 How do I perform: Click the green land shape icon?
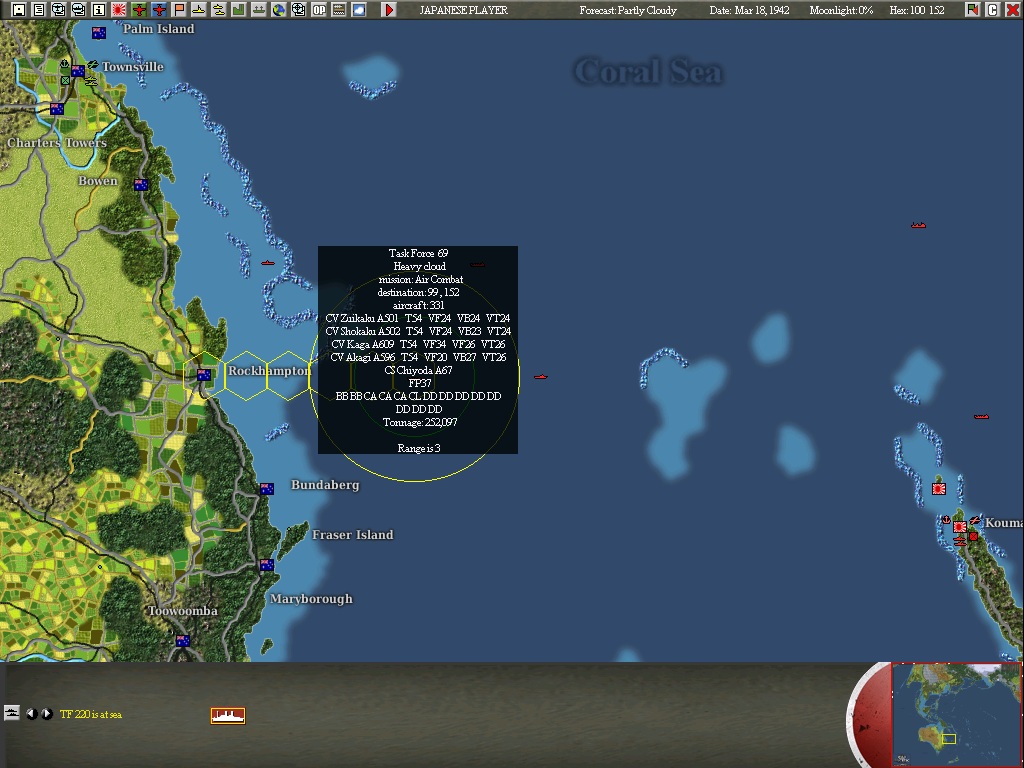click(x=239, y=10)
